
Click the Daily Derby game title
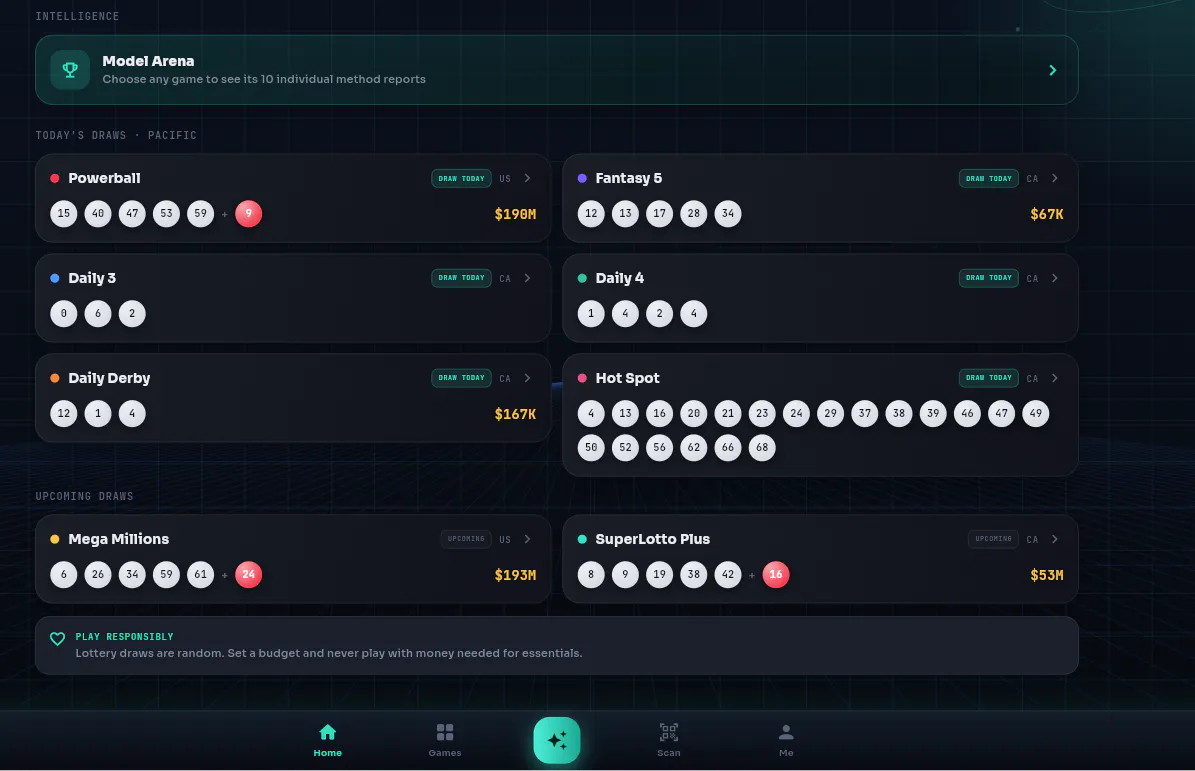point(109,378)
